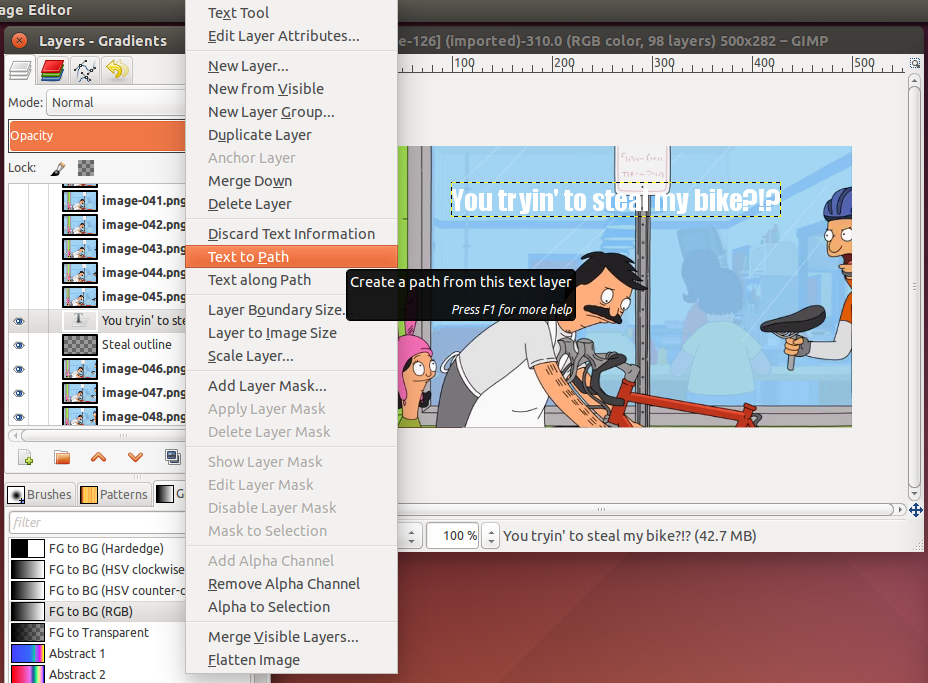Pick the Abstract 2 gradient swatch
928x683 pixels.
click(x=27, y=674)
